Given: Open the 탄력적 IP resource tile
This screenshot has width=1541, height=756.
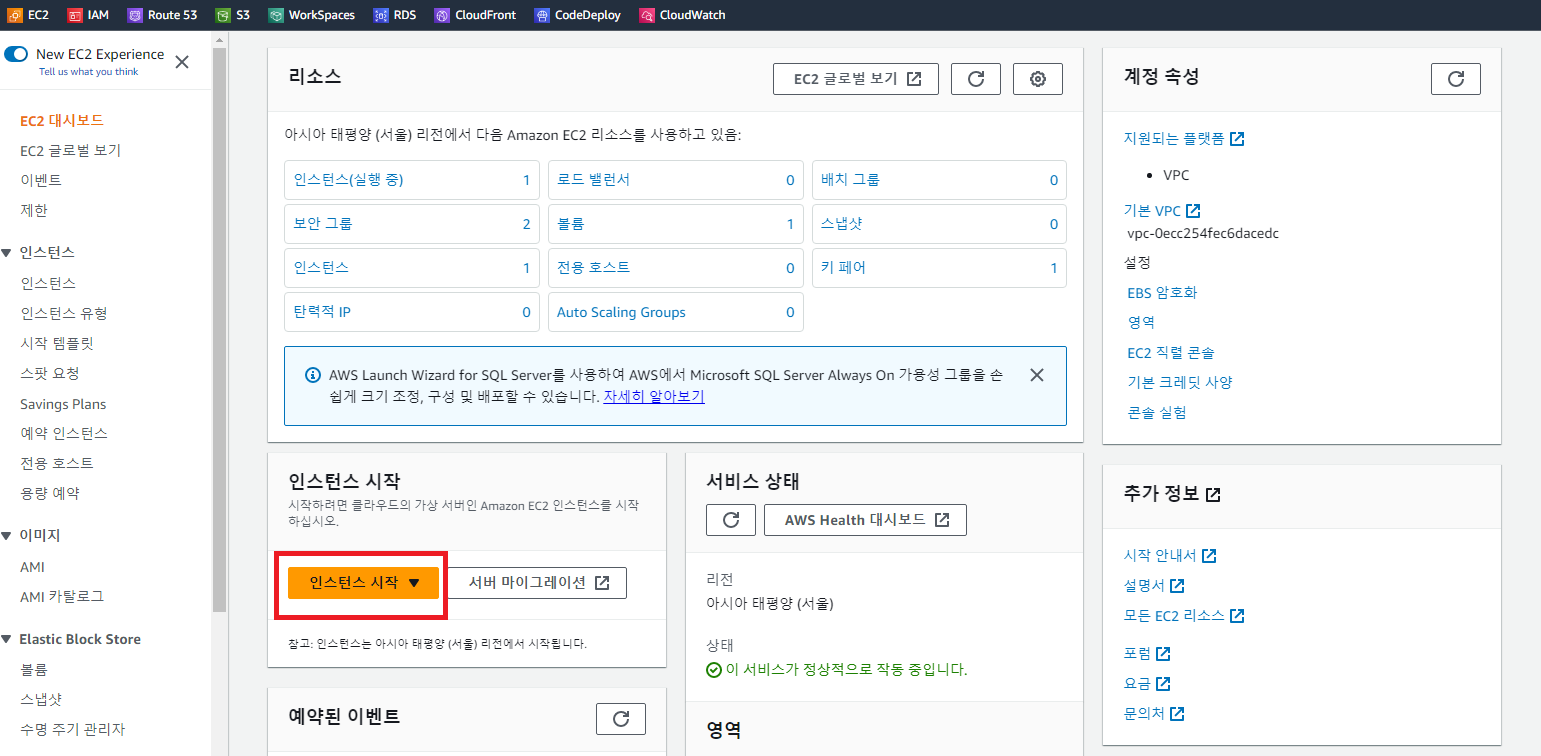Looking at the screenshot, I should pyautogui.click(x=412, y=312).
